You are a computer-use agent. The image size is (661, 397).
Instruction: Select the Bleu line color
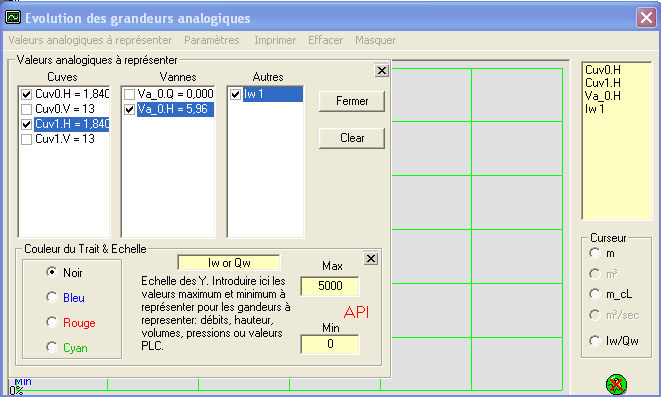[x=52, y=297]
